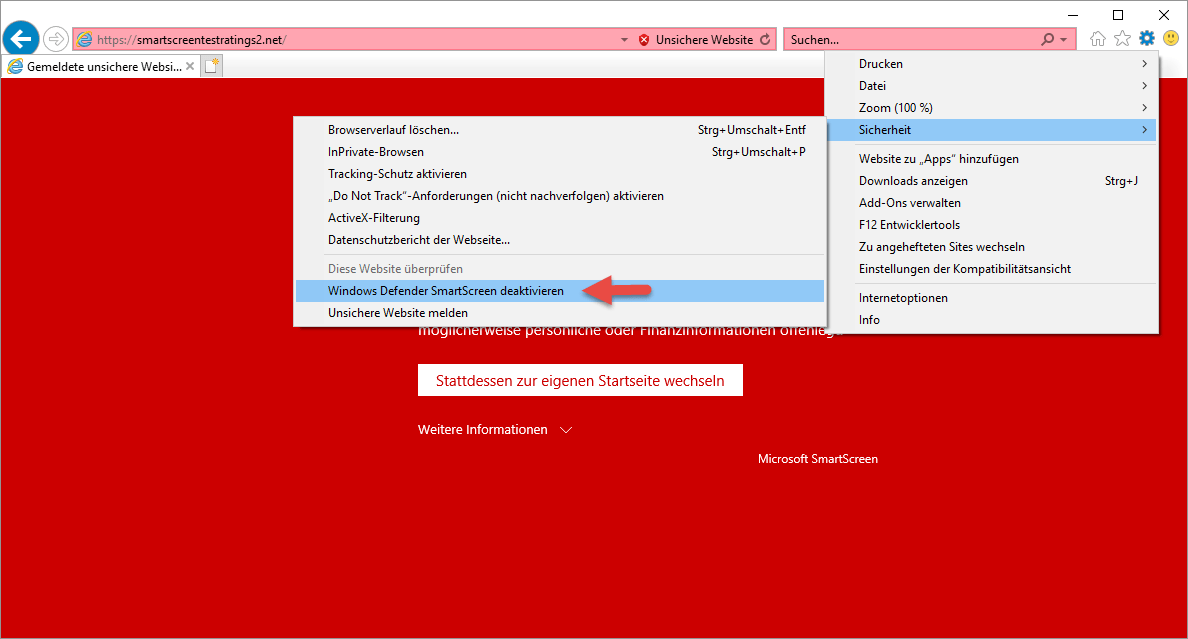Open address bar dropdown arrow
Screen dimensions: 1188x639
(x=625, y=40)
